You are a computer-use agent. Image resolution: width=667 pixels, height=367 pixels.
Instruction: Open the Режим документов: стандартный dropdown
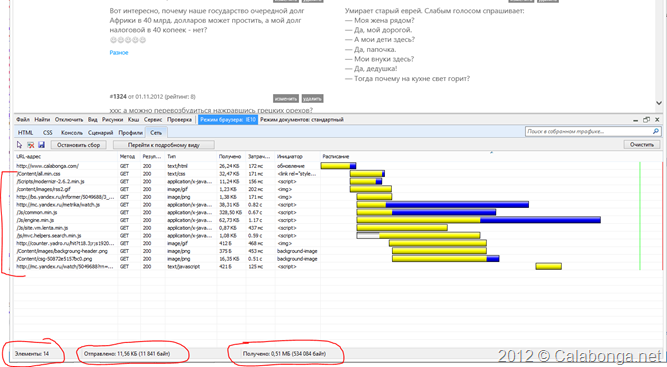[302, 120]
